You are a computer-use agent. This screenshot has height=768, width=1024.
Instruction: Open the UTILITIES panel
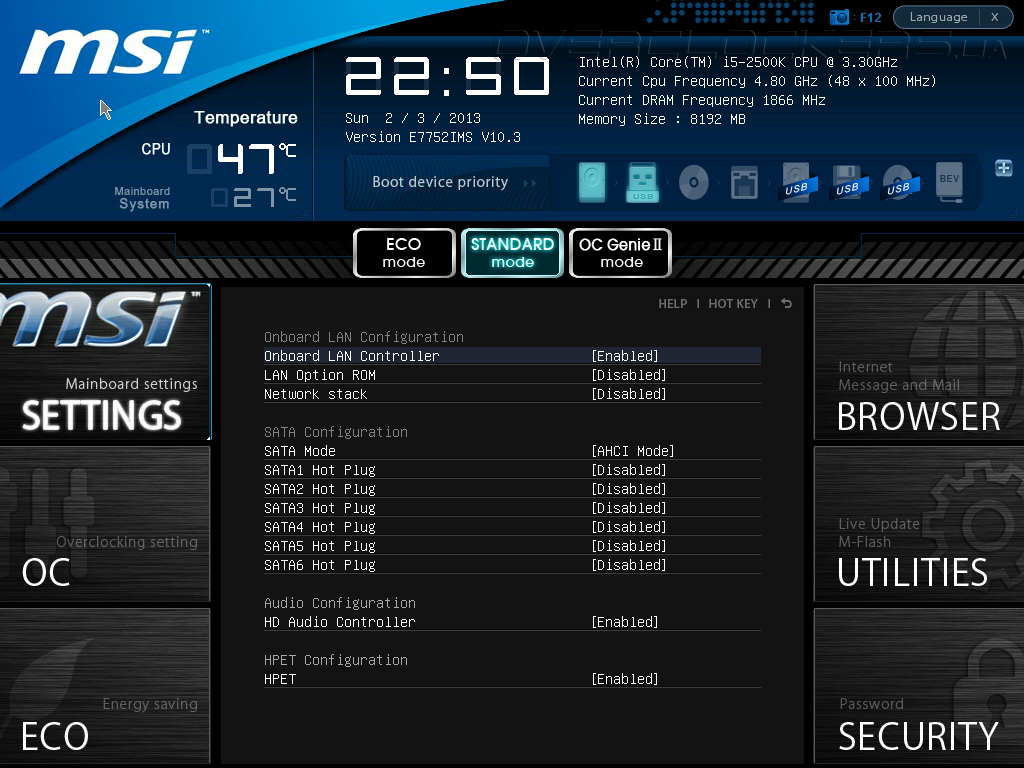tap(919, 524)
